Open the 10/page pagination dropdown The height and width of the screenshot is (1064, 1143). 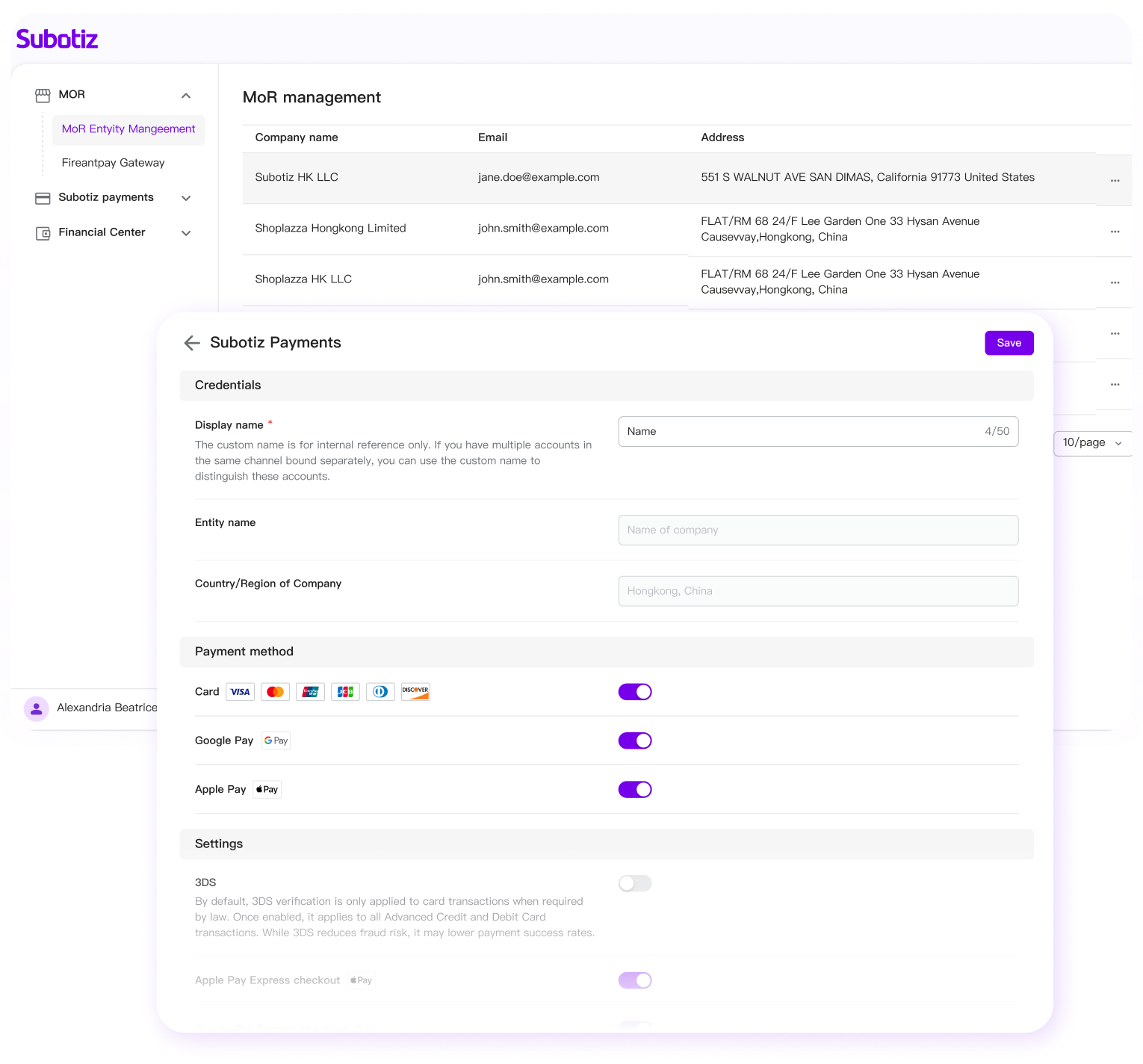coord(1092,443)
